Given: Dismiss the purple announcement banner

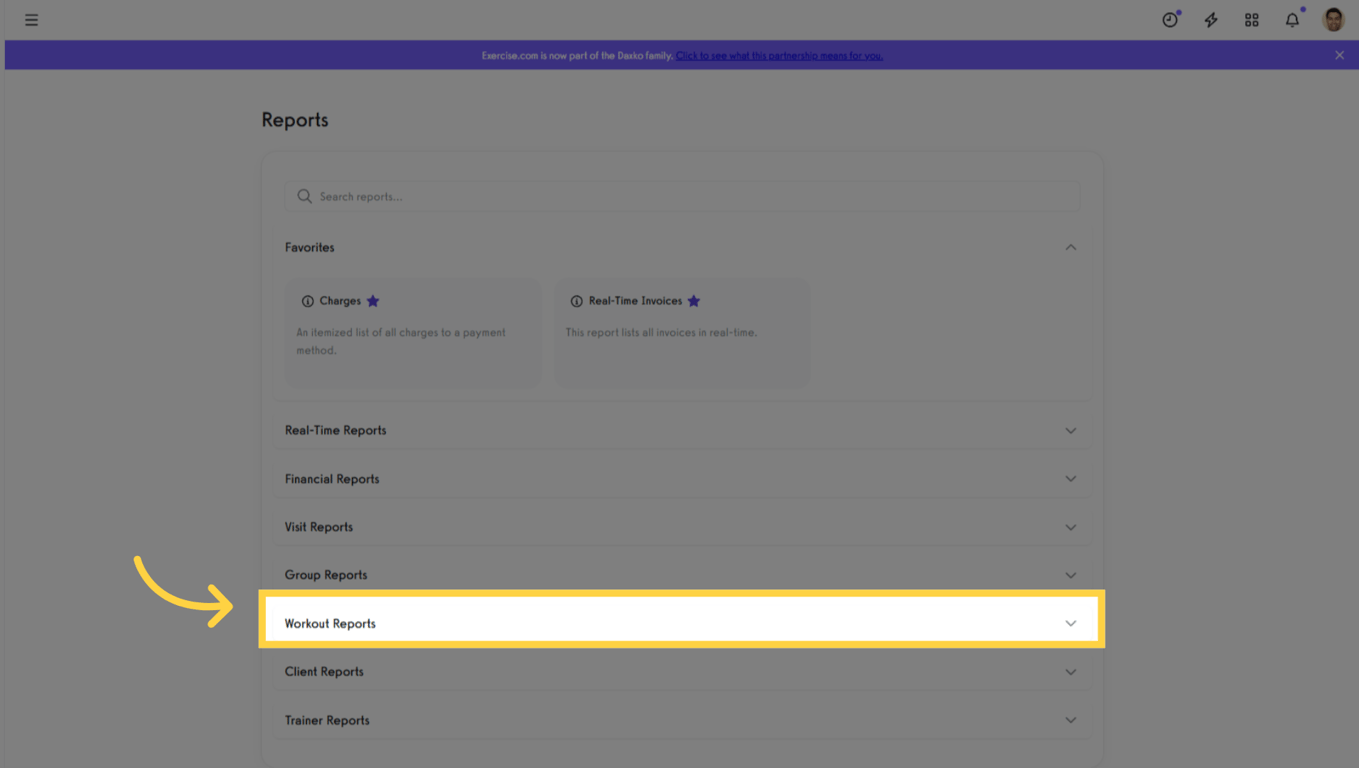Looking at the screenshot, I should point(1339,55).
